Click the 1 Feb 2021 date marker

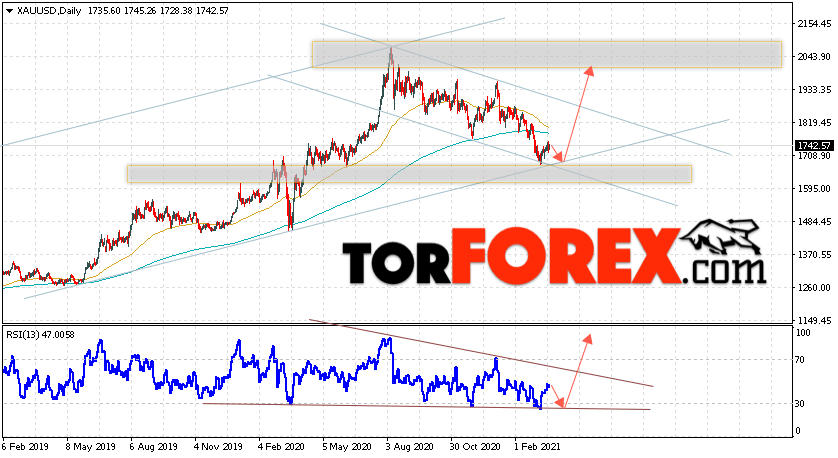tap(538, 447)
